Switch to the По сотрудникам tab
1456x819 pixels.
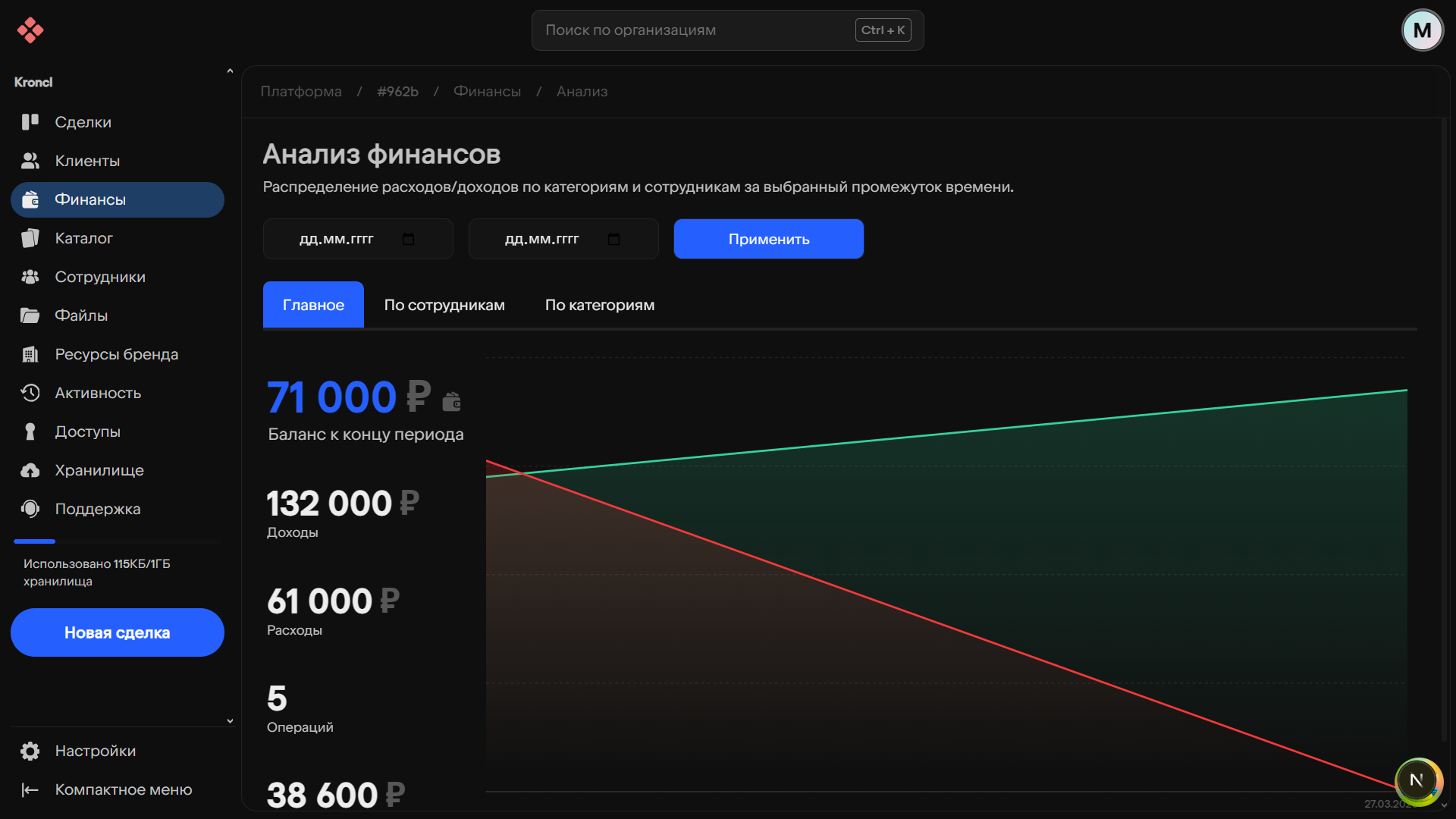444,305
